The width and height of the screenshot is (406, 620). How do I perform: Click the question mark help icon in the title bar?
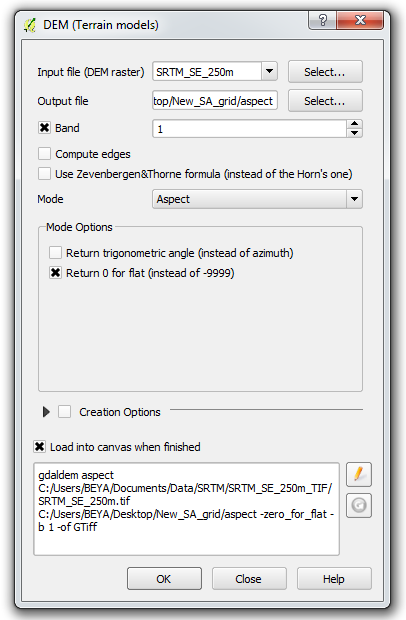coord(322,20)
